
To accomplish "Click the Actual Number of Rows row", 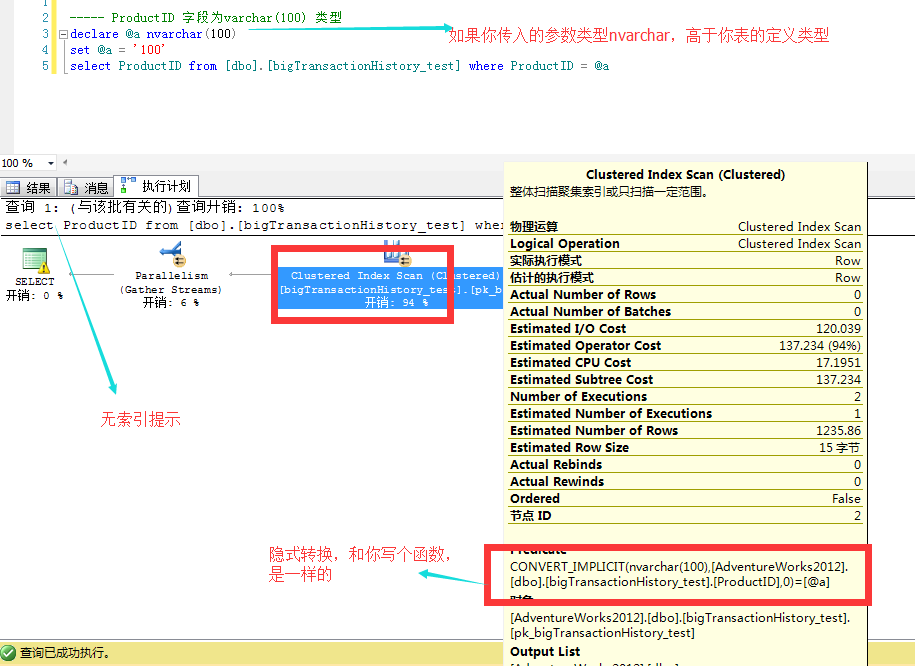I will click(x=685, y=295).
